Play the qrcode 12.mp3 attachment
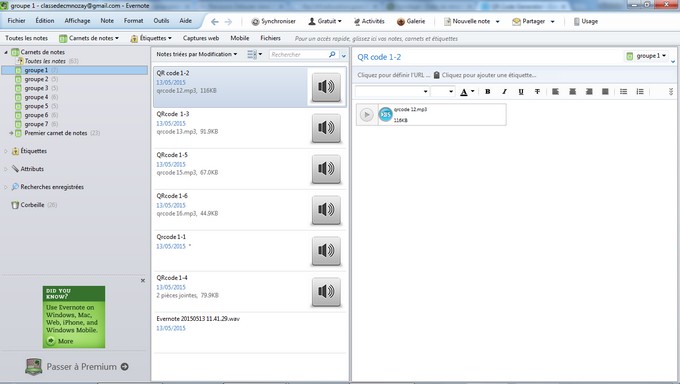Viewport: 680px width, 384px height. coord(366,115)
